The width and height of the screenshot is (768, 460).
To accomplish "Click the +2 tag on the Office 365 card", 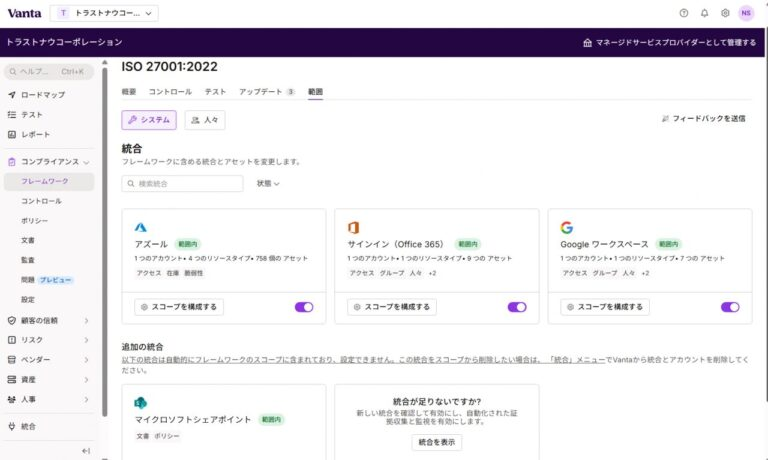I will pos(432,273).
